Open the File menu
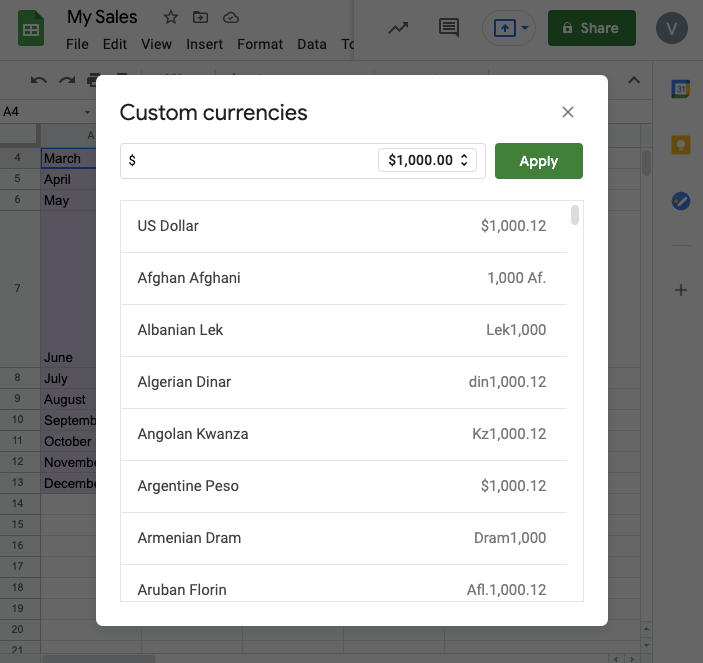Image resolution: width=703 pixels, height=663 pixels. click(77, 44)
